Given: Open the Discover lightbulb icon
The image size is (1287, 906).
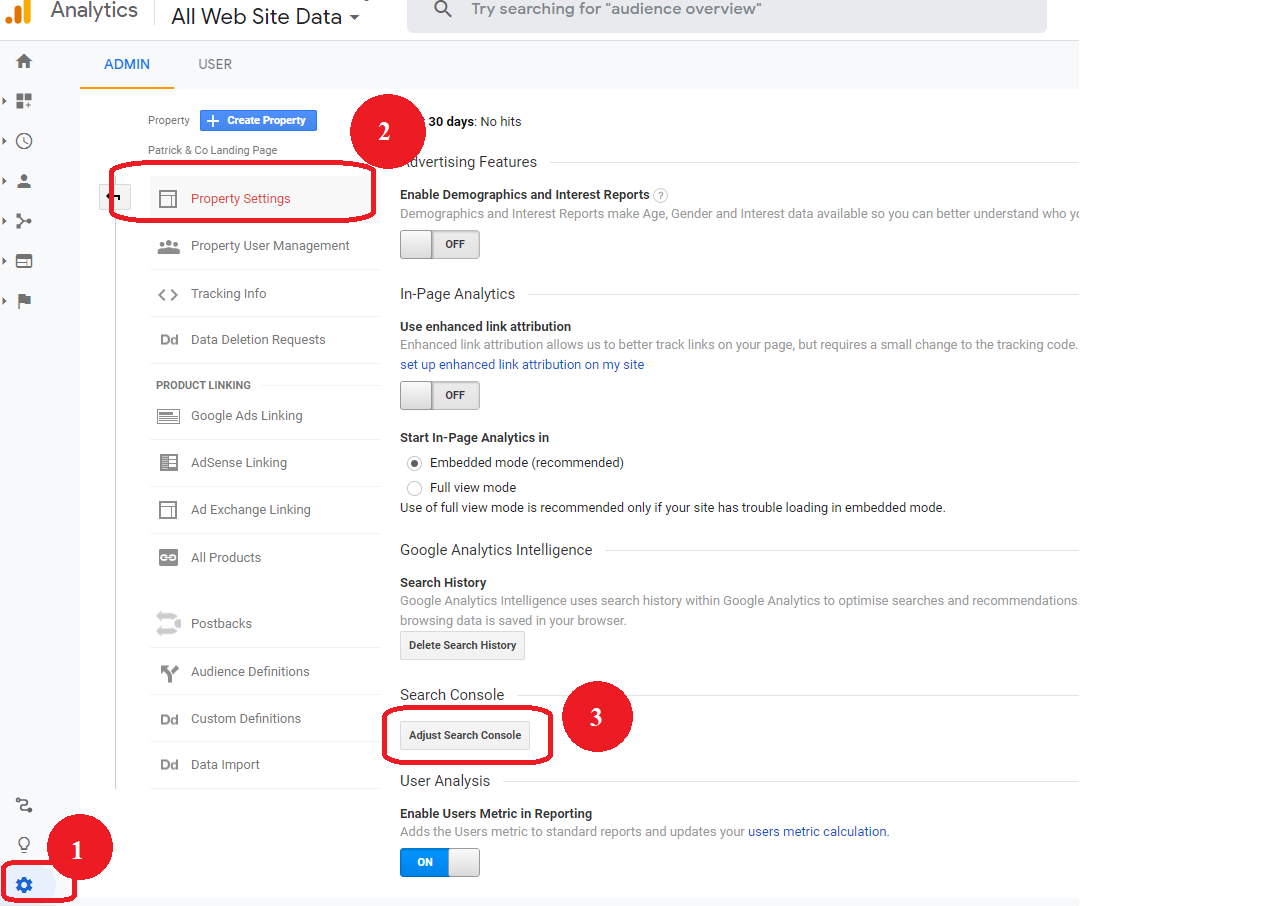Looking at the screenshot, I should [x=24, y=845].
